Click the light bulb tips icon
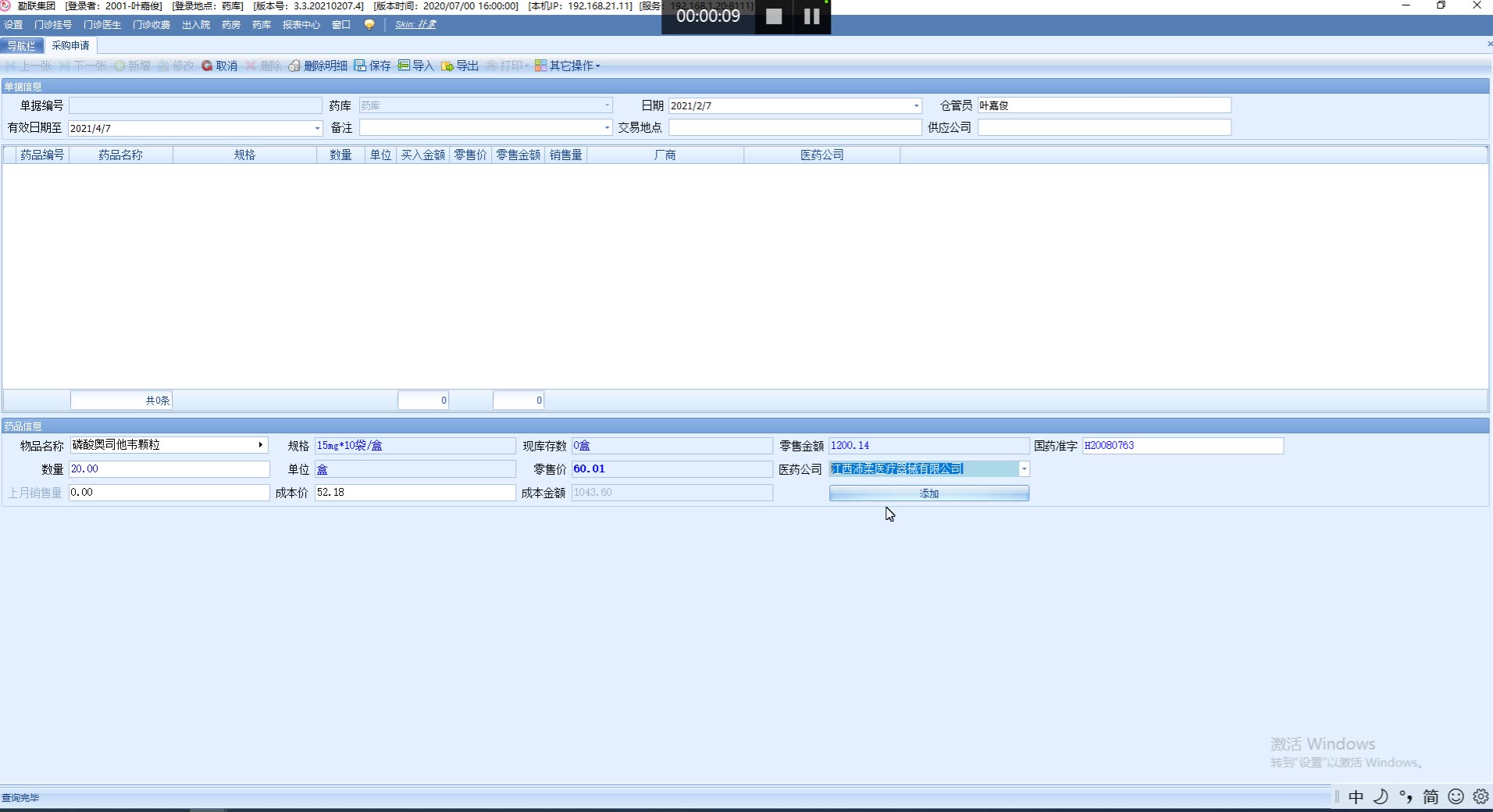Viewport: 1493px width, 812px height. (369, 24)
